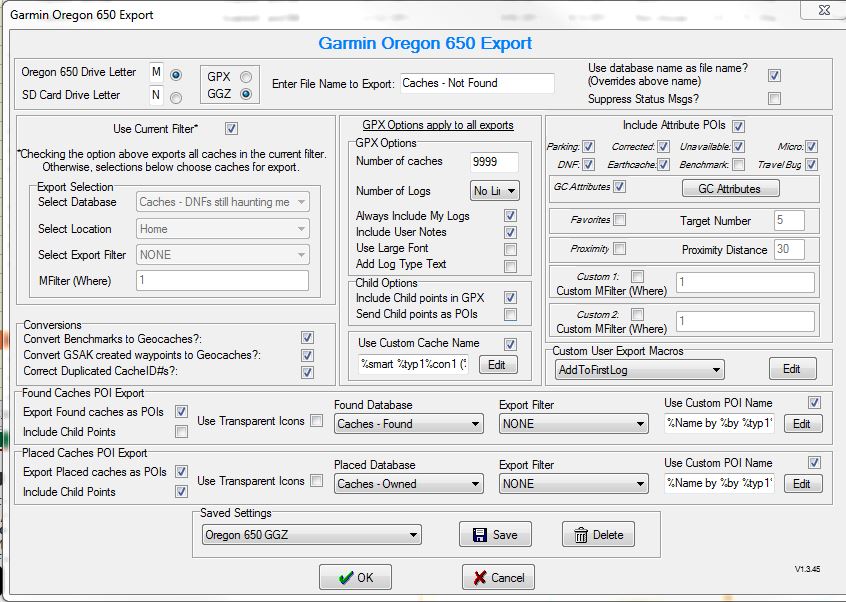This screenshot has height=602, width=846.
Task: Choose the GPX format radio button
Action: 245,77
